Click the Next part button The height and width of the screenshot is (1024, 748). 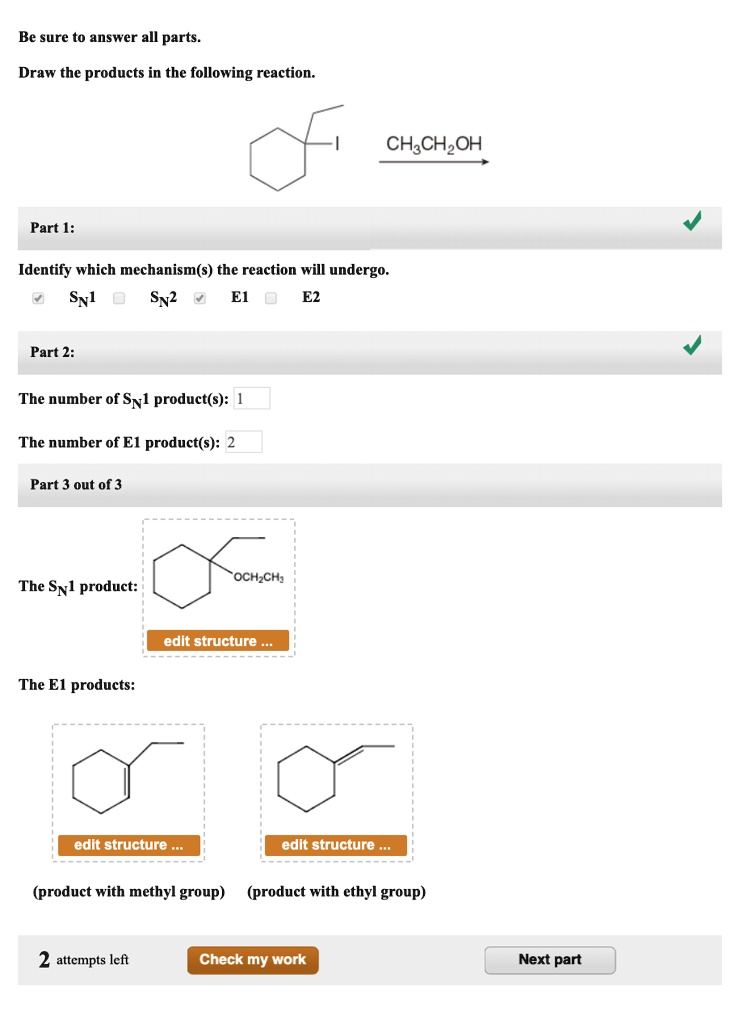coord(550,959)
